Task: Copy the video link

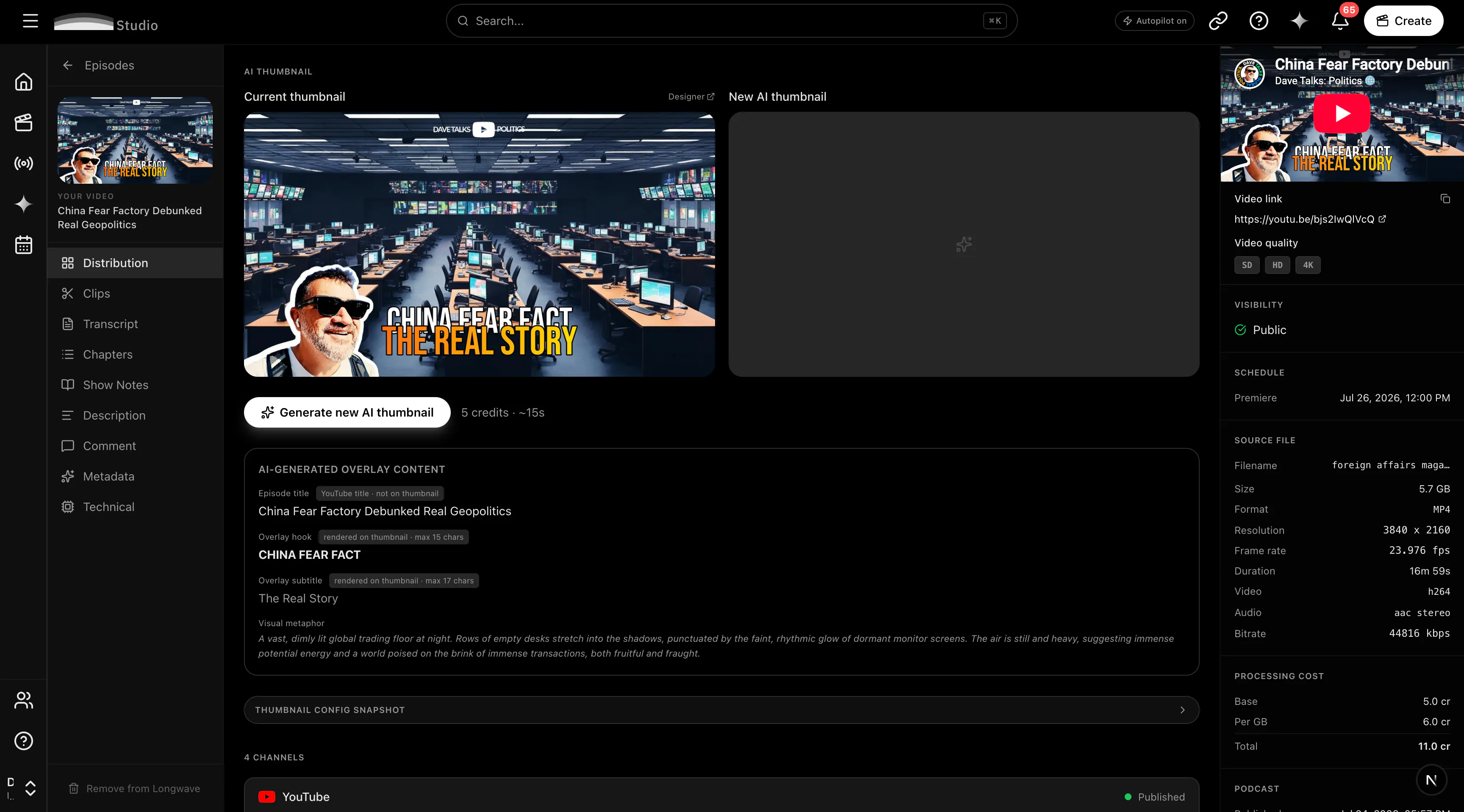Action: [1445, 199]
